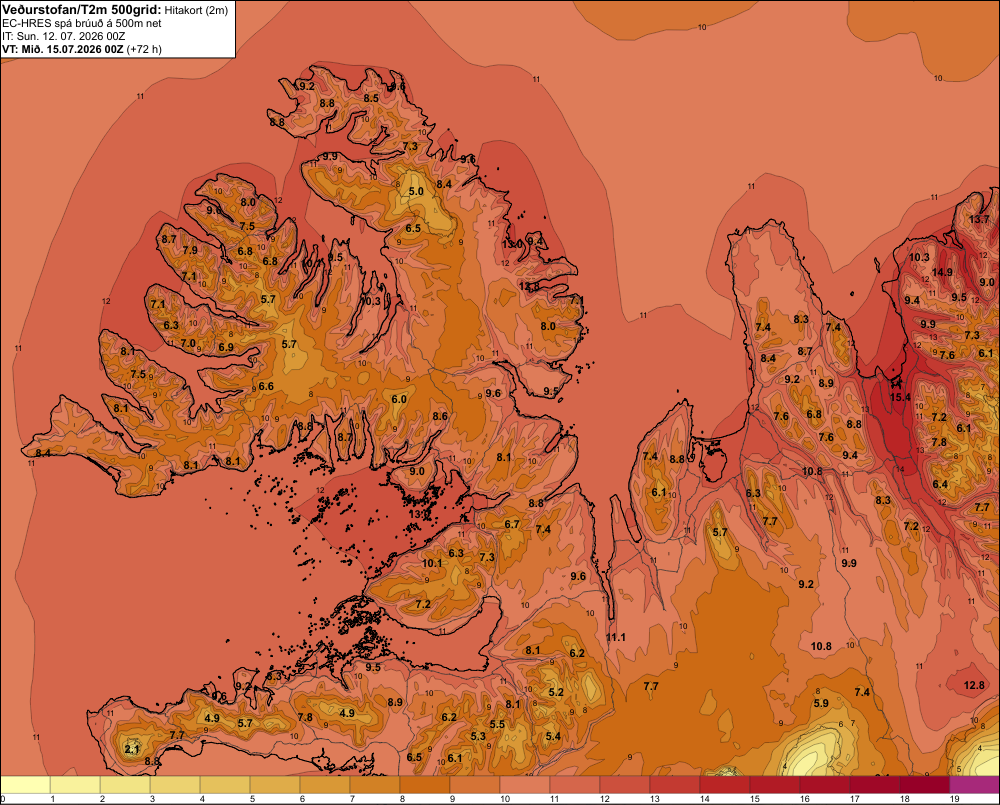Select the legend color segment between 8 and 9
The height and width of the screenshot is (805, 1000).
[x=425, y=785]
